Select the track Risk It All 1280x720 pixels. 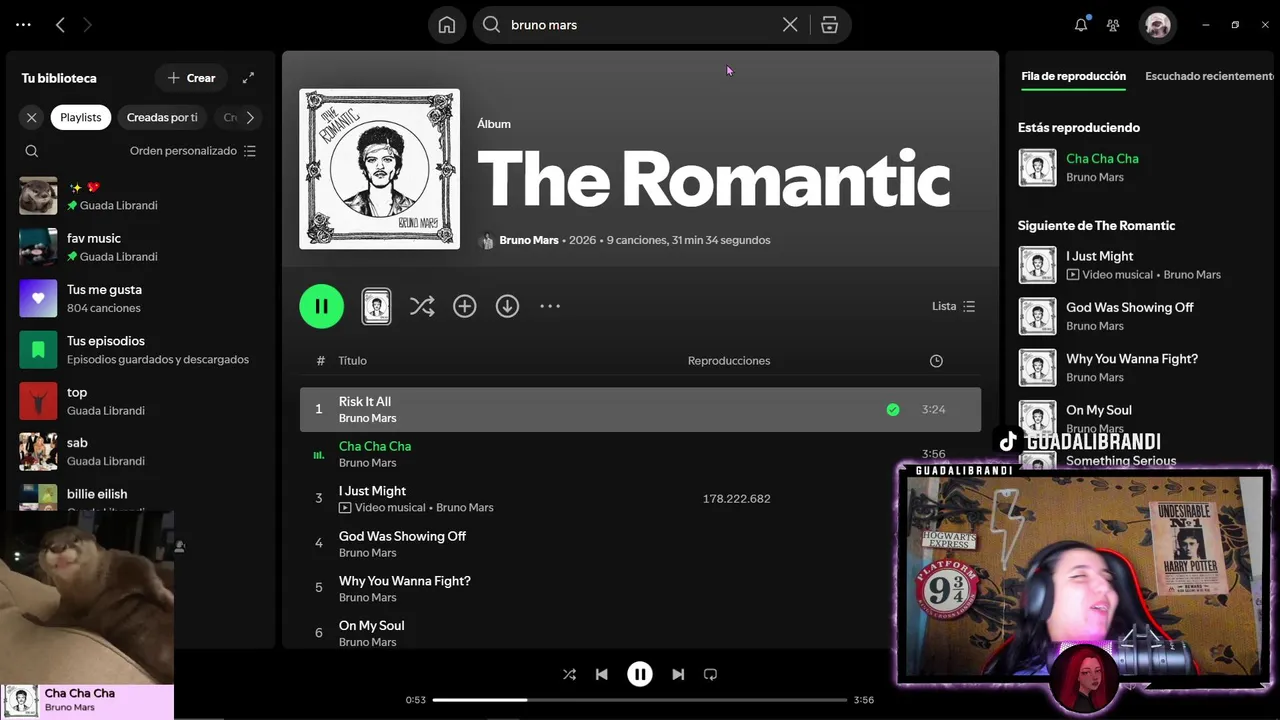(640, 410)
